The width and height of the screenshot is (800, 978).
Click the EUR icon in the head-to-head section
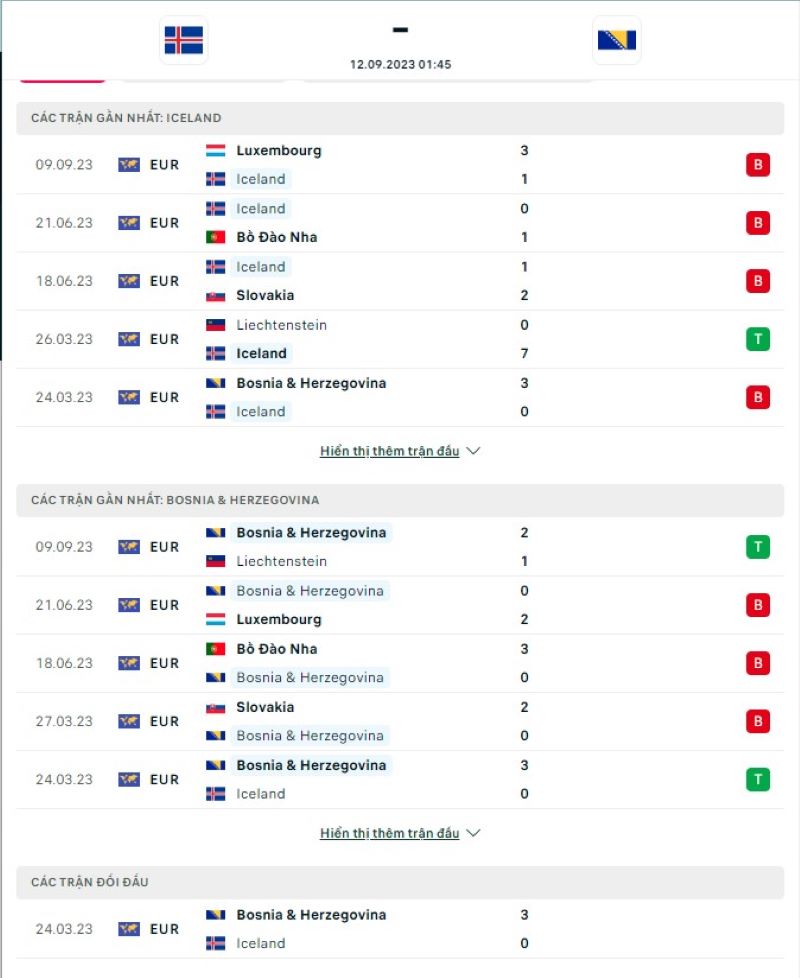[128, 928]
